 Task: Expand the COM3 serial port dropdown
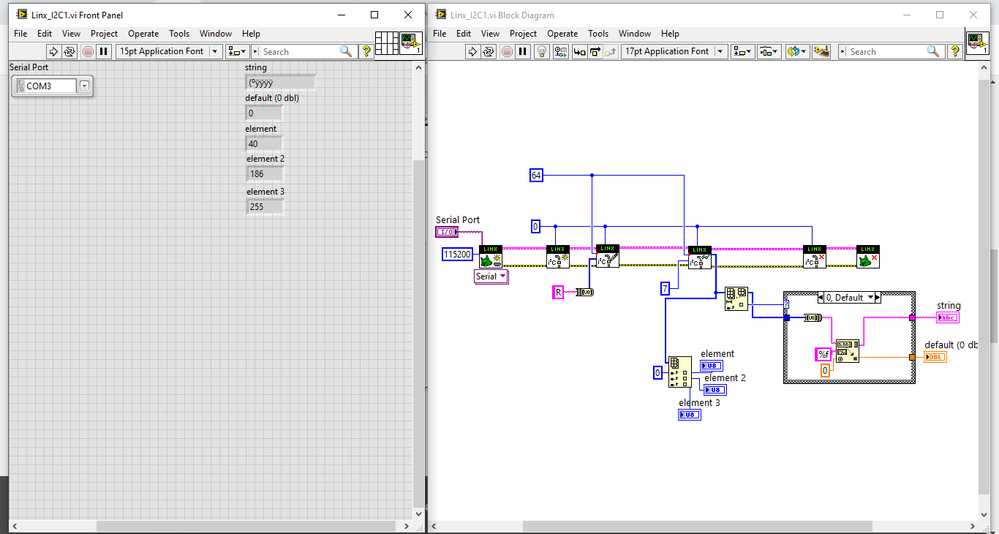[85, 86]
